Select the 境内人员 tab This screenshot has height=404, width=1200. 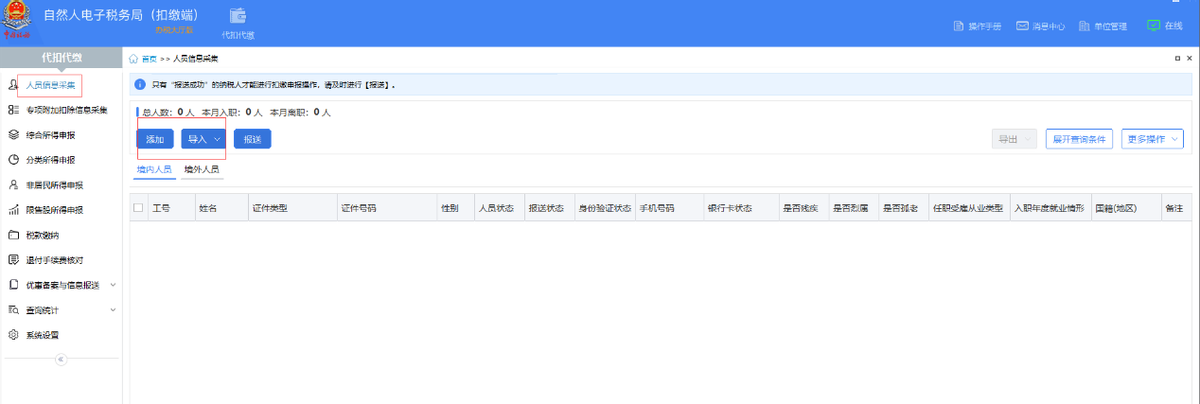(x=154, y=170)
